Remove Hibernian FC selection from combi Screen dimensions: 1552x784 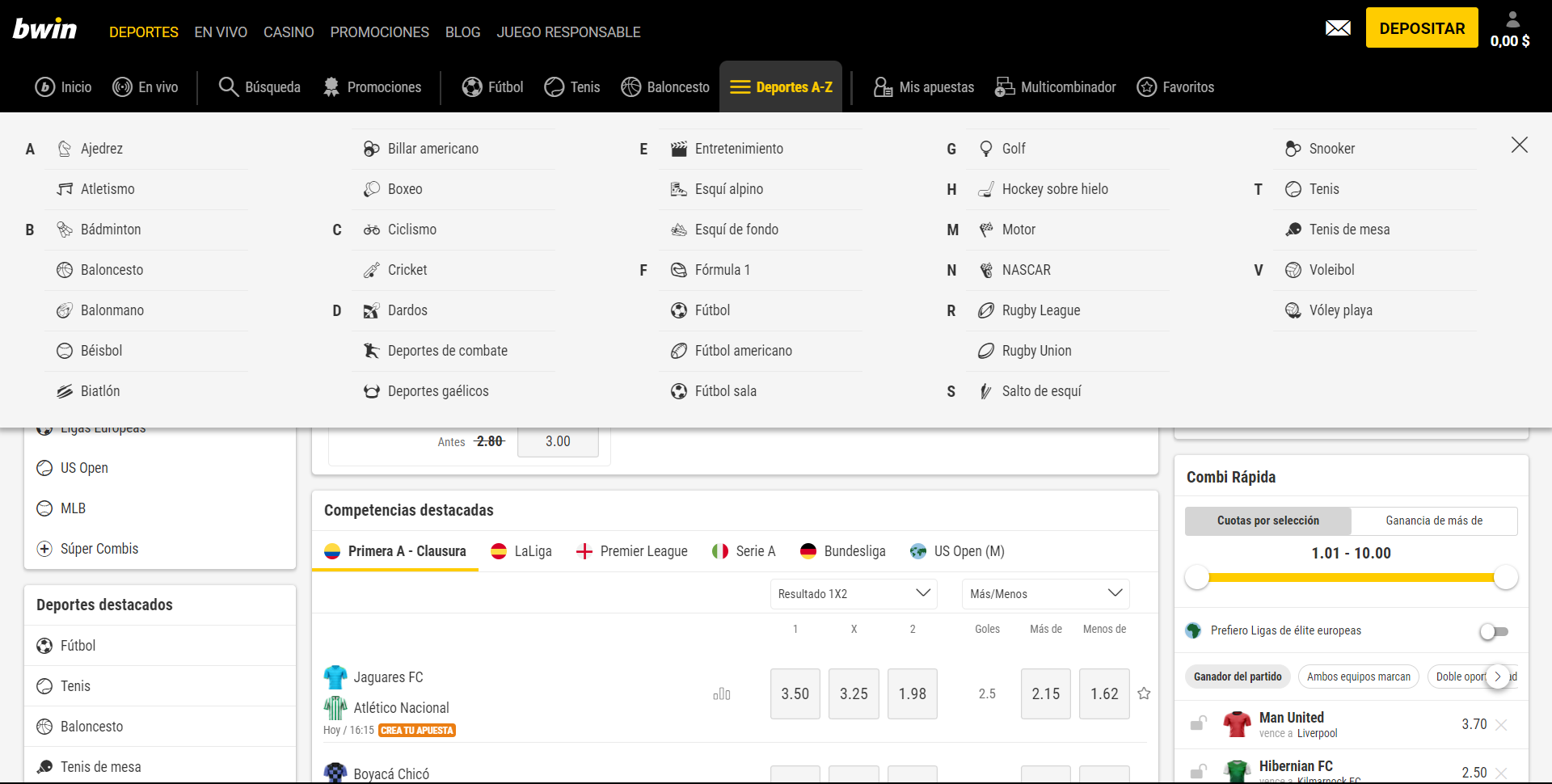pos(1501,773)
